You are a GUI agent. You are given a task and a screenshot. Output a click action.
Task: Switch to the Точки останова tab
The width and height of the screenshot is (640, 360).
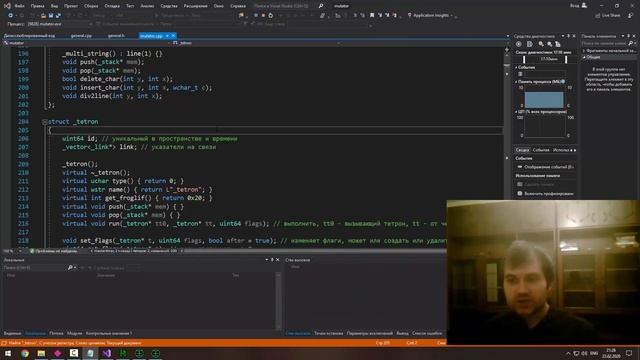pos(329,333)
